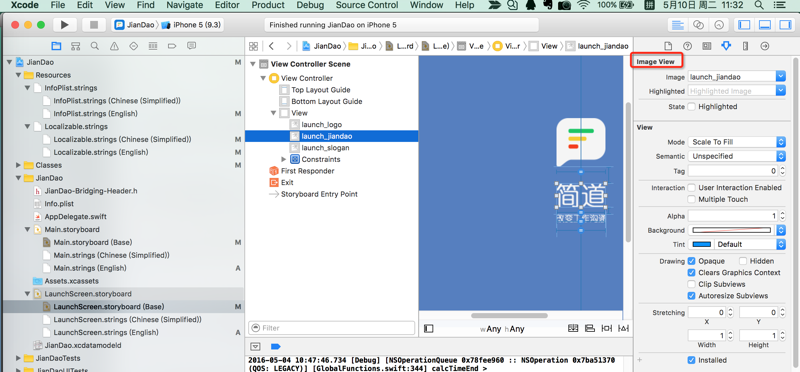The width and height of the screenshot is (800, 372).
Task: Open the Align constraints menu
Action: (x=590, y=328)
